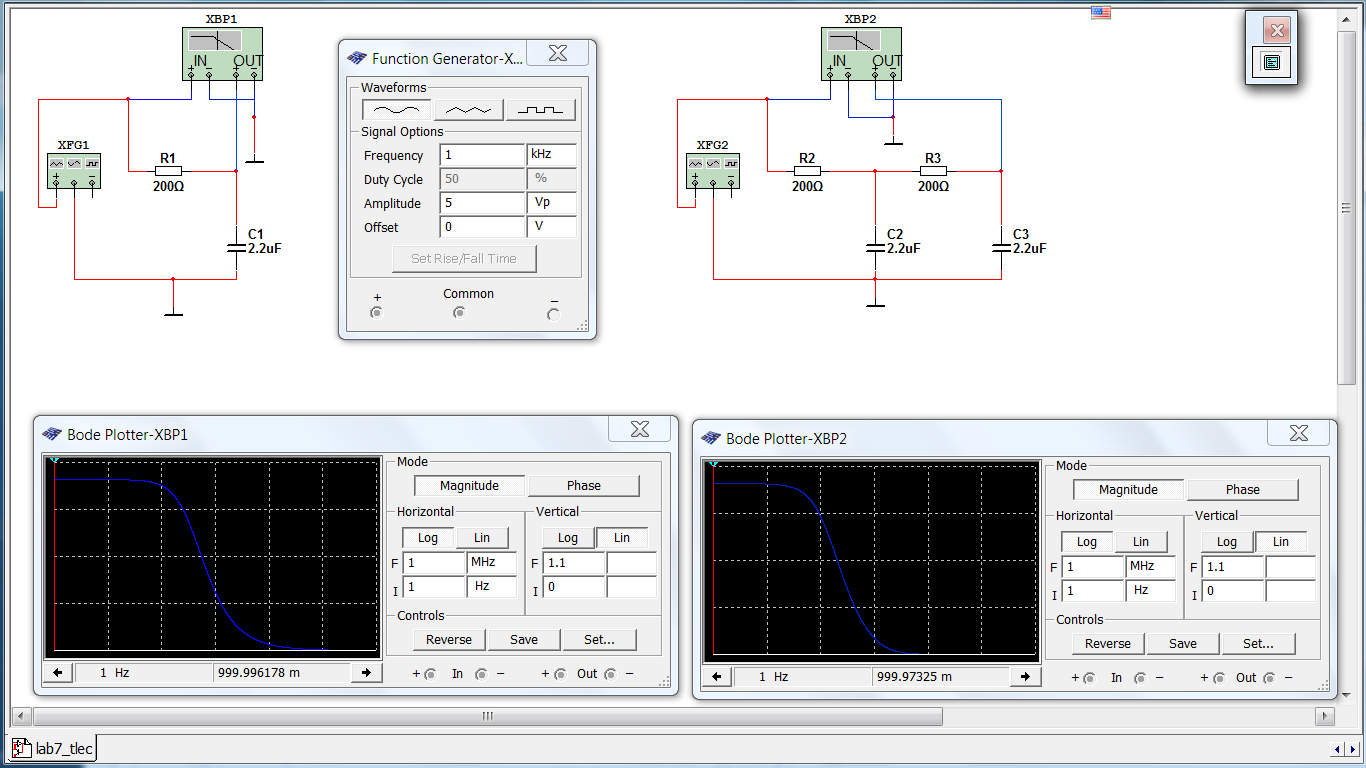This screenshot has height=768, width=1366.
Task: Open XBP1 horizontal I unit Hz dropdown
Action: 492,587
